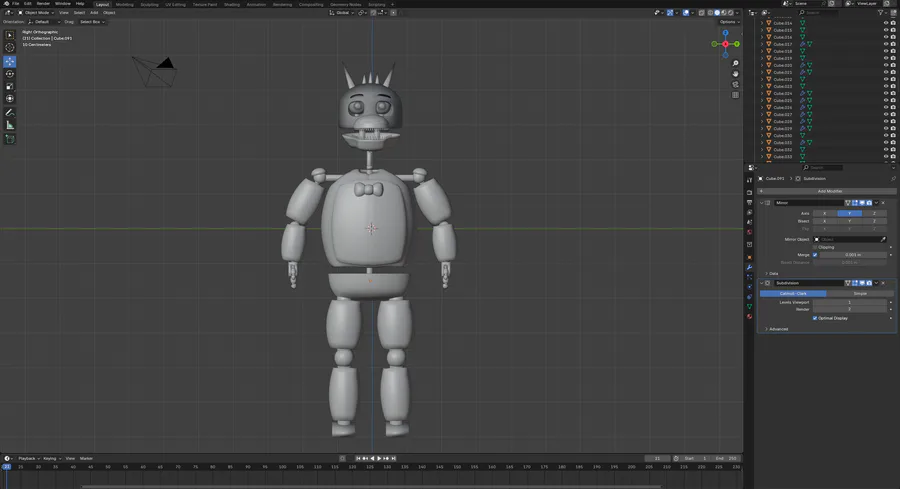Open the Render menu

[x=43, y=3]
